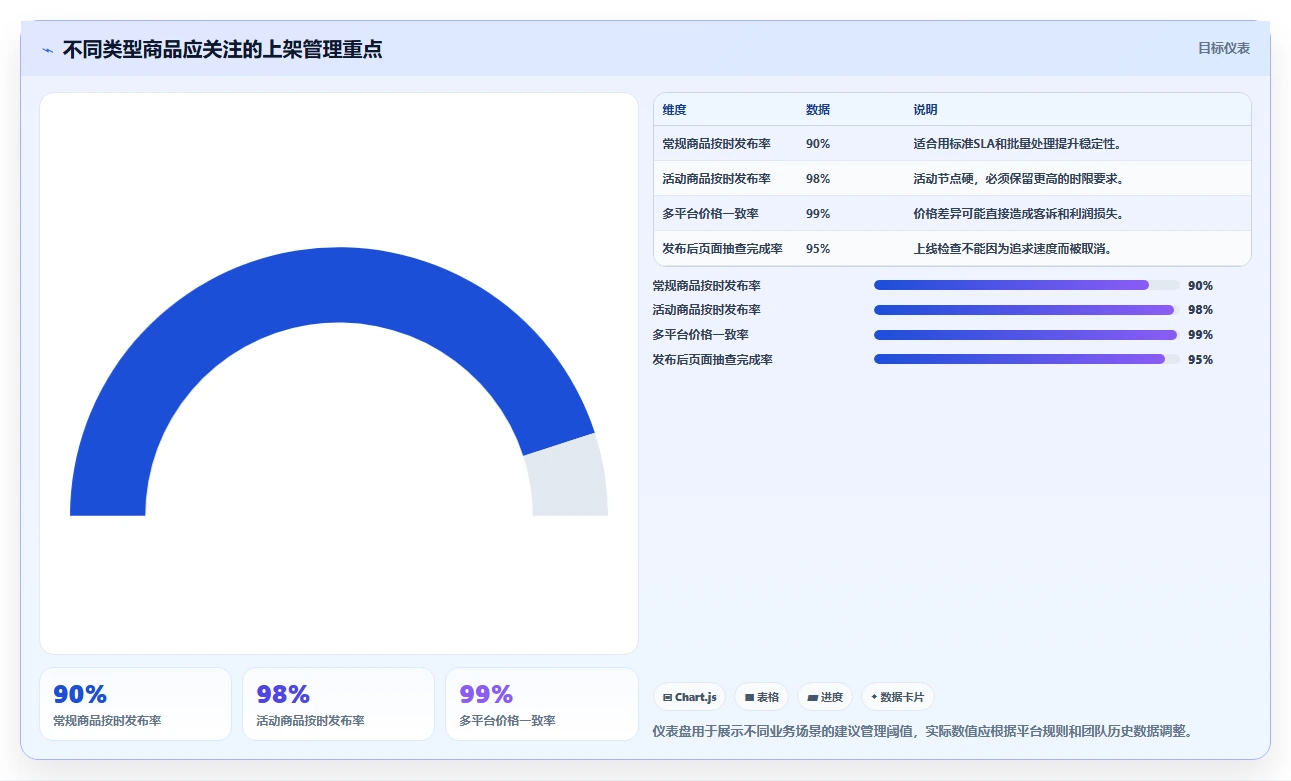Click the Chart.js tag chip
The image size is (1291, 781).
[690, 697]
